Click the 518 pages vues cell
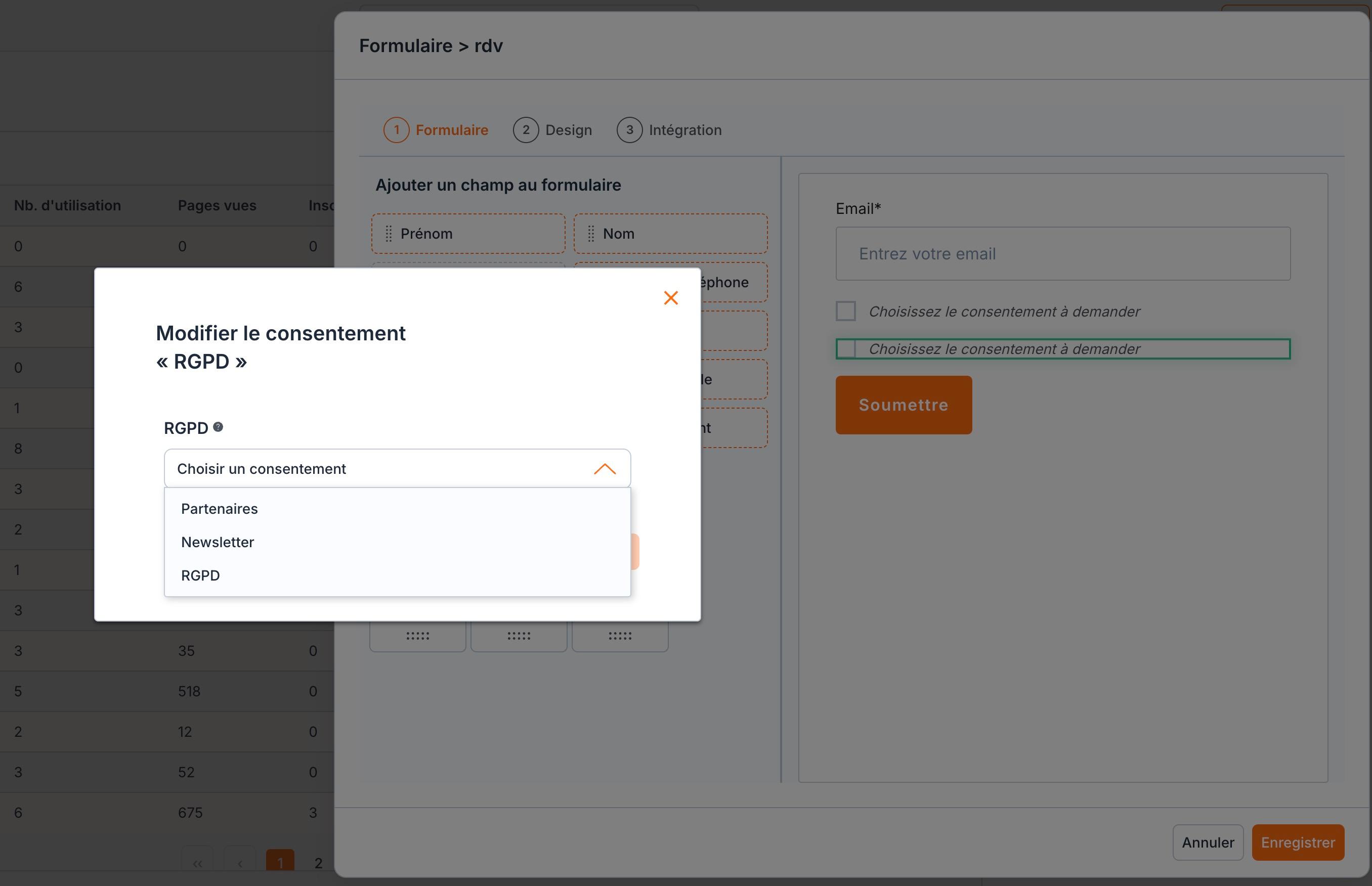This screenshot has width=1372, height=886. [189, 691]
